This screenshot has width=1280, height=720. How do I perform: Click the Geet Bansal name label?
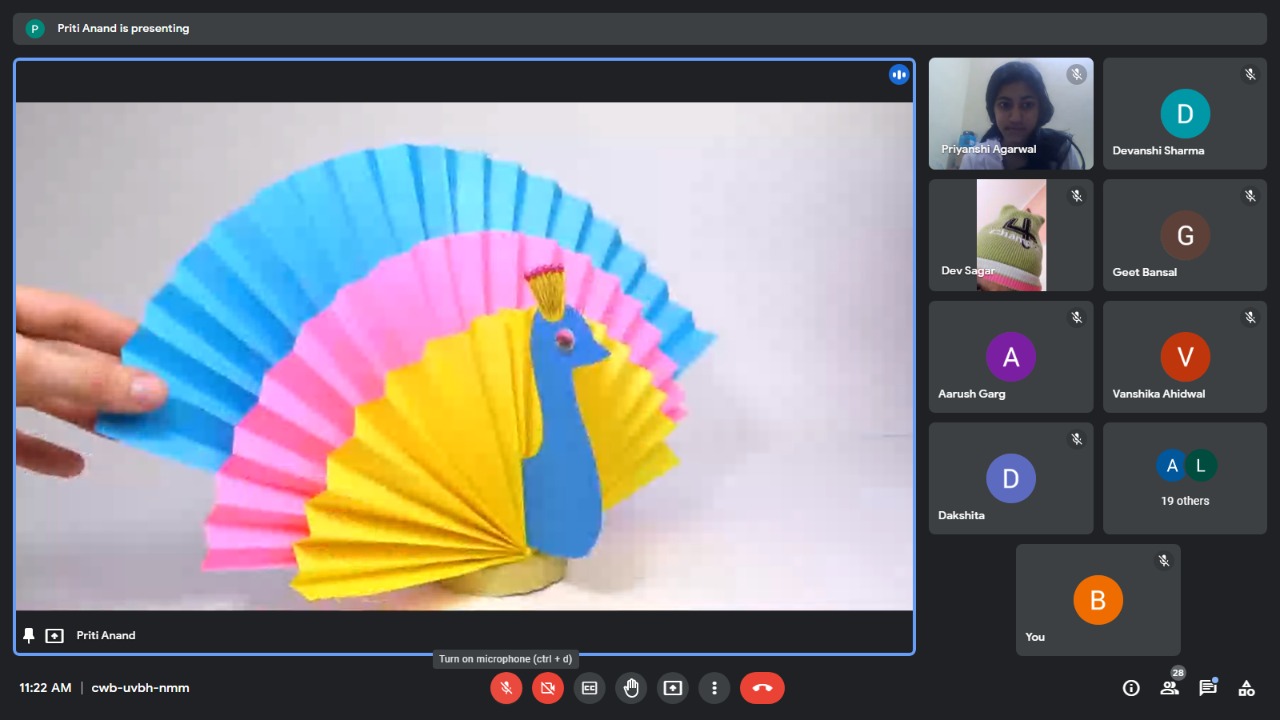[1144, 272]
